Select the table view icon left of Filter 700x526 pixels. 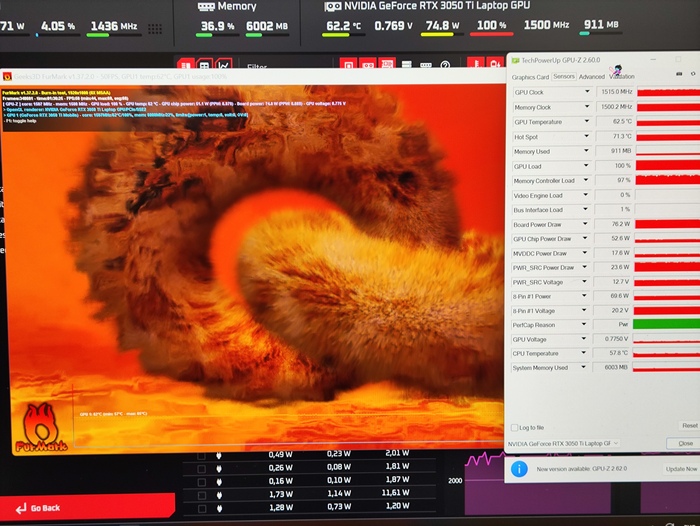(x=204, y=65)
